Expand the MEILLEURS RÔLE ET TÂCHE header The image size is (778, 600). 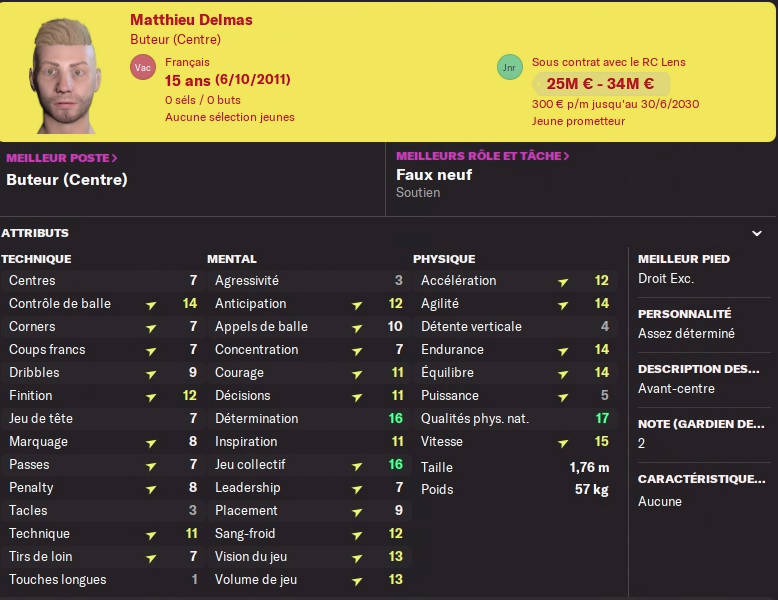coord(482,156)
